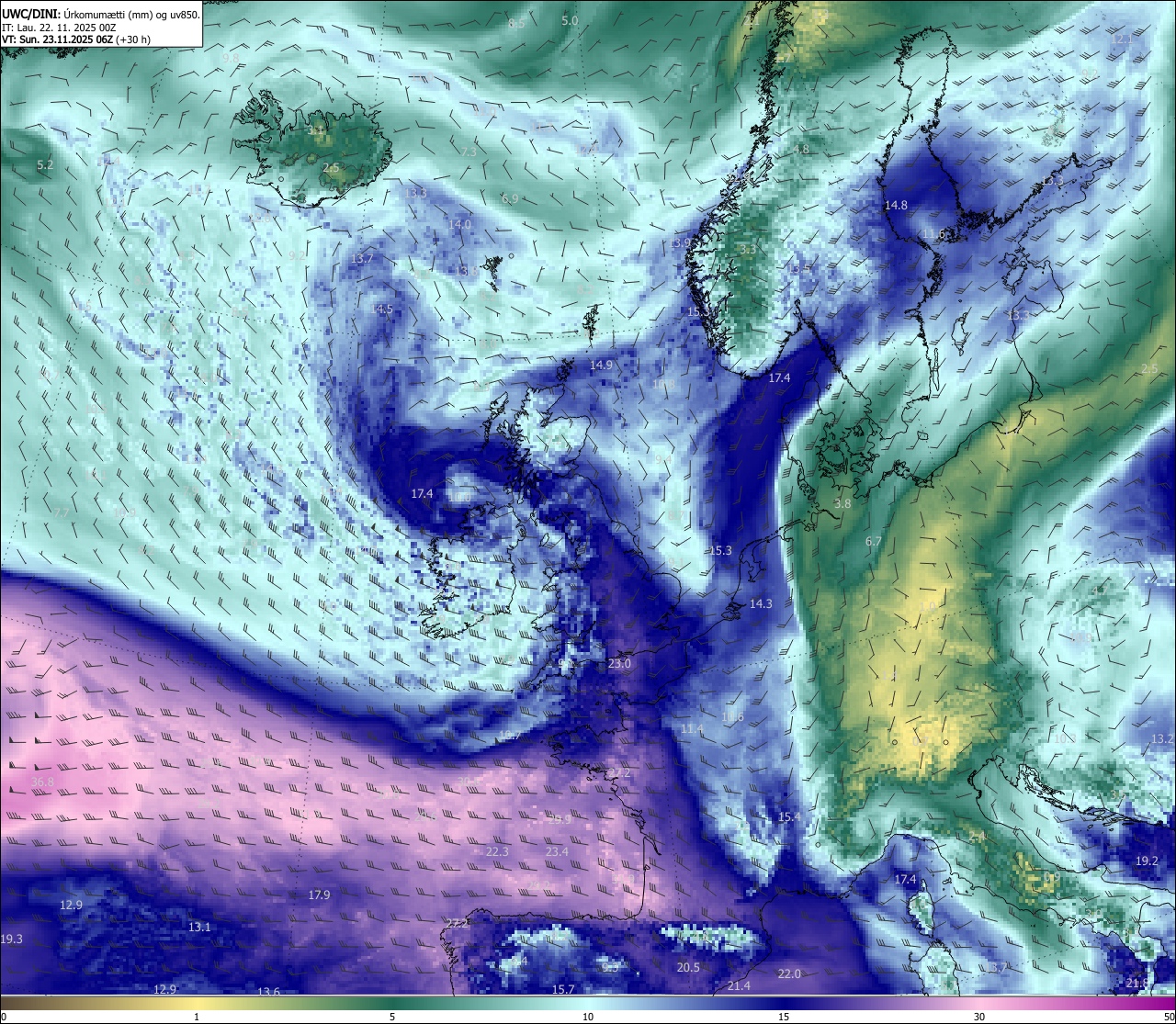Click the '6.7' value over northern Germany
The image size is (1176, 1024).
(873, 542)
